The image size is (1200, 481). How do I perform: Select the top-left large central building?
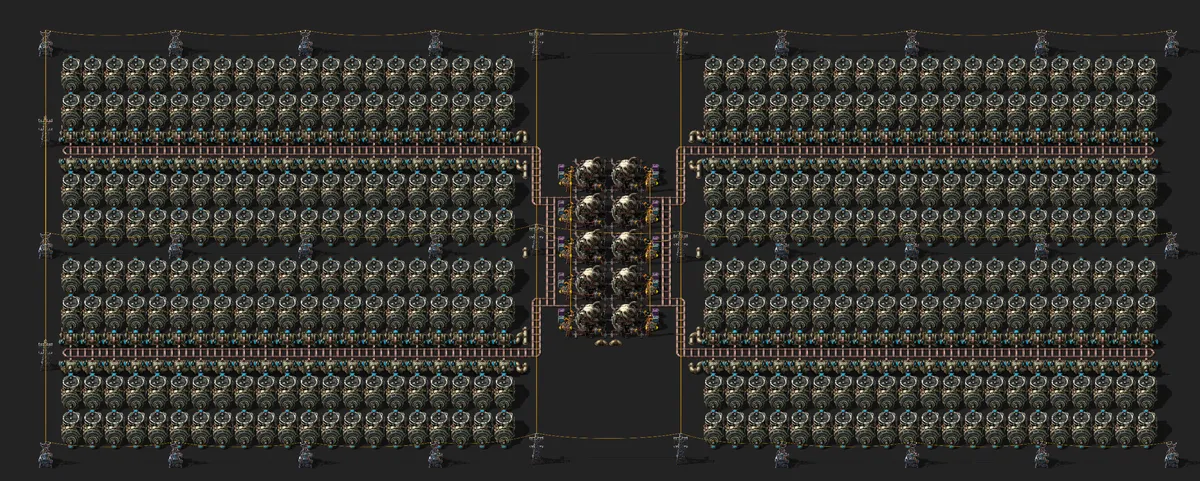pyautogui.click(x=592, y=173)
